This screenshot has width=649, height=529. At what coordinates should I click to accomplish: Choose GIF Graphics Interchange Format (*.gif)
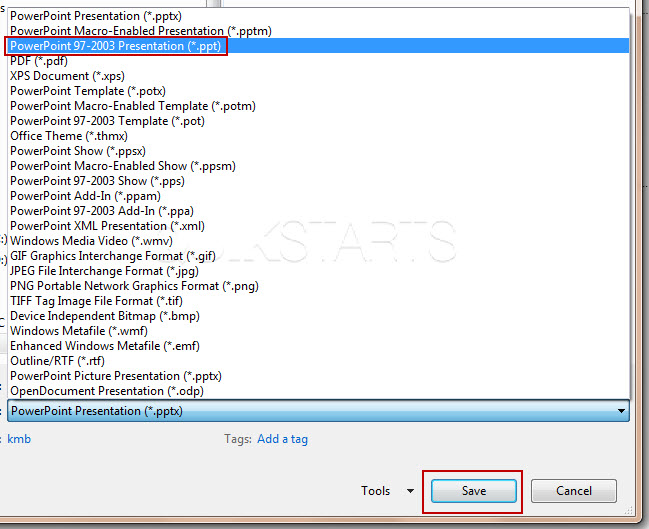click(318, 256)
